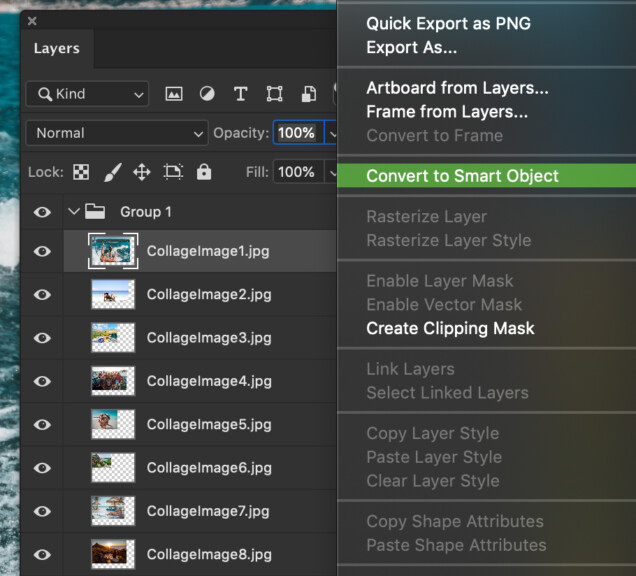
Task: Click the lock image pixels brush icon
Action: pos(112,172)
